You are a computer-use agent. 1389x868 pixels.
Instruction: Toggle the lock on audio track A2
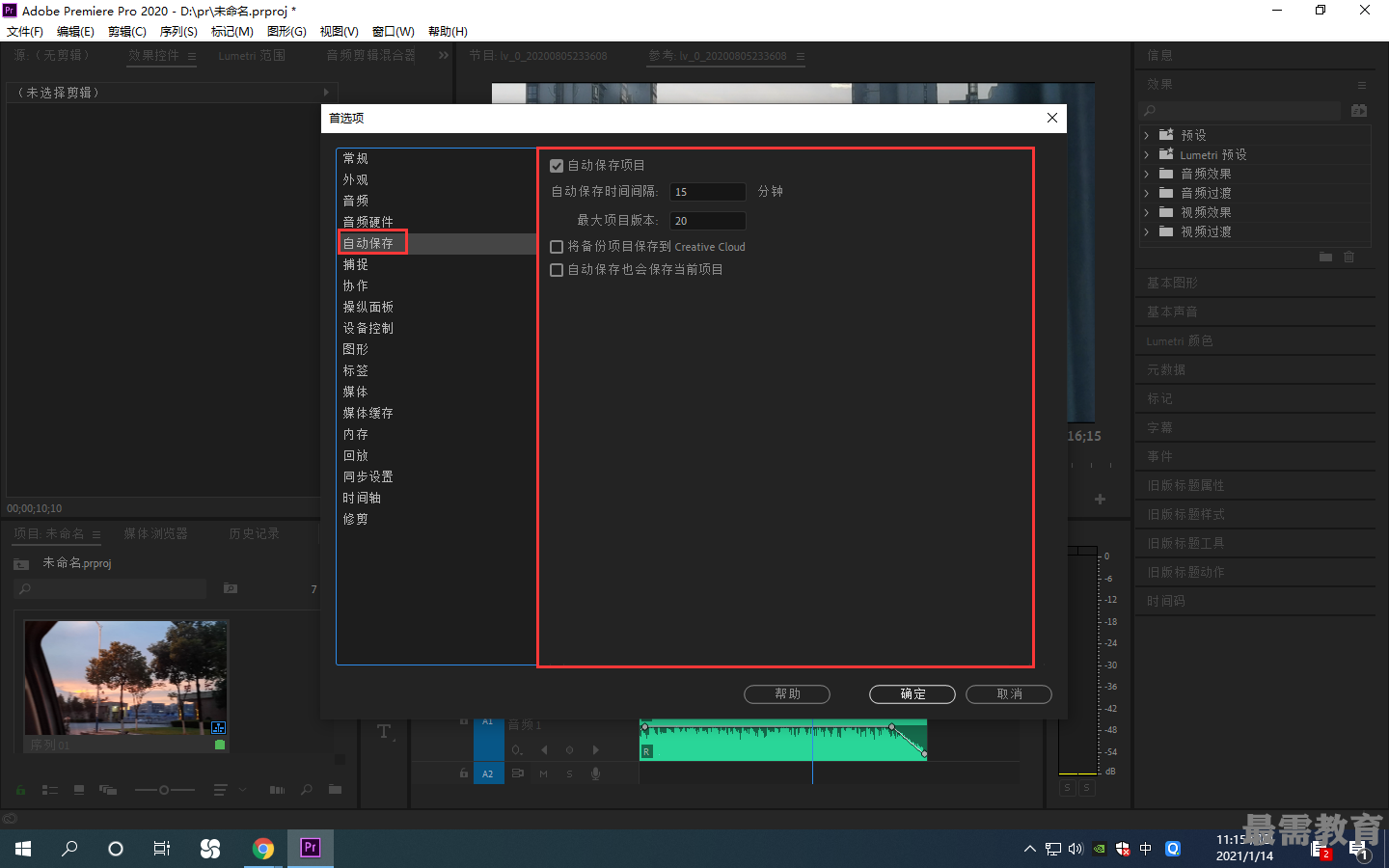[464, 773]
